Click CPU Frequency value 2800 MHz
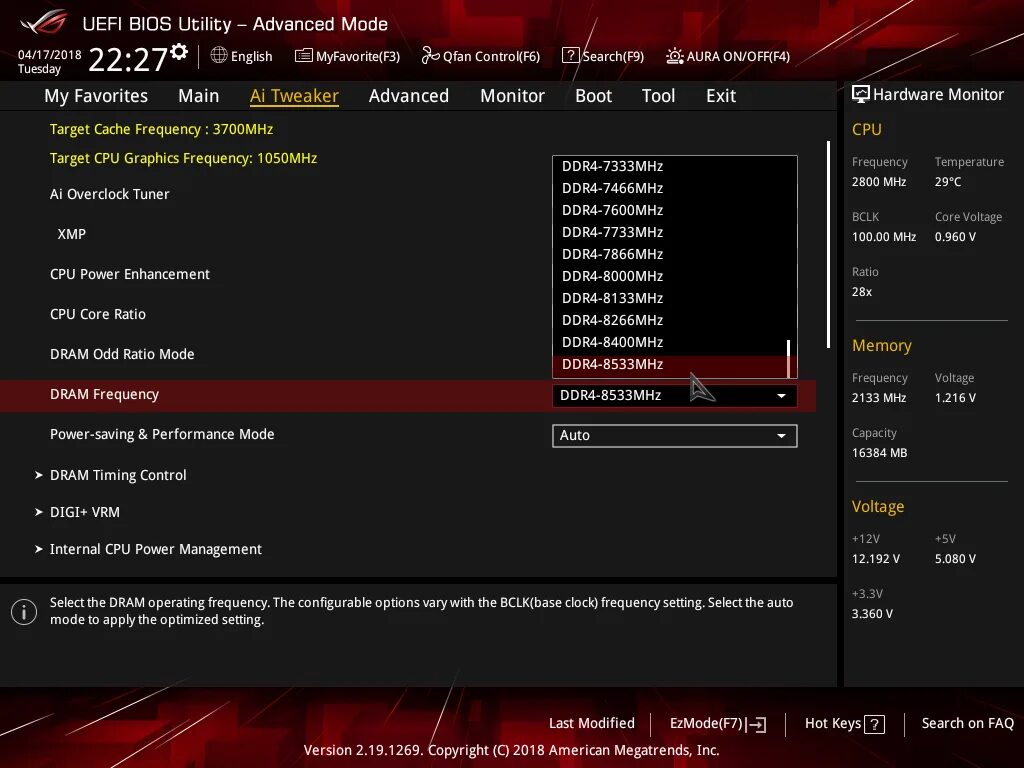 [879, 182]
